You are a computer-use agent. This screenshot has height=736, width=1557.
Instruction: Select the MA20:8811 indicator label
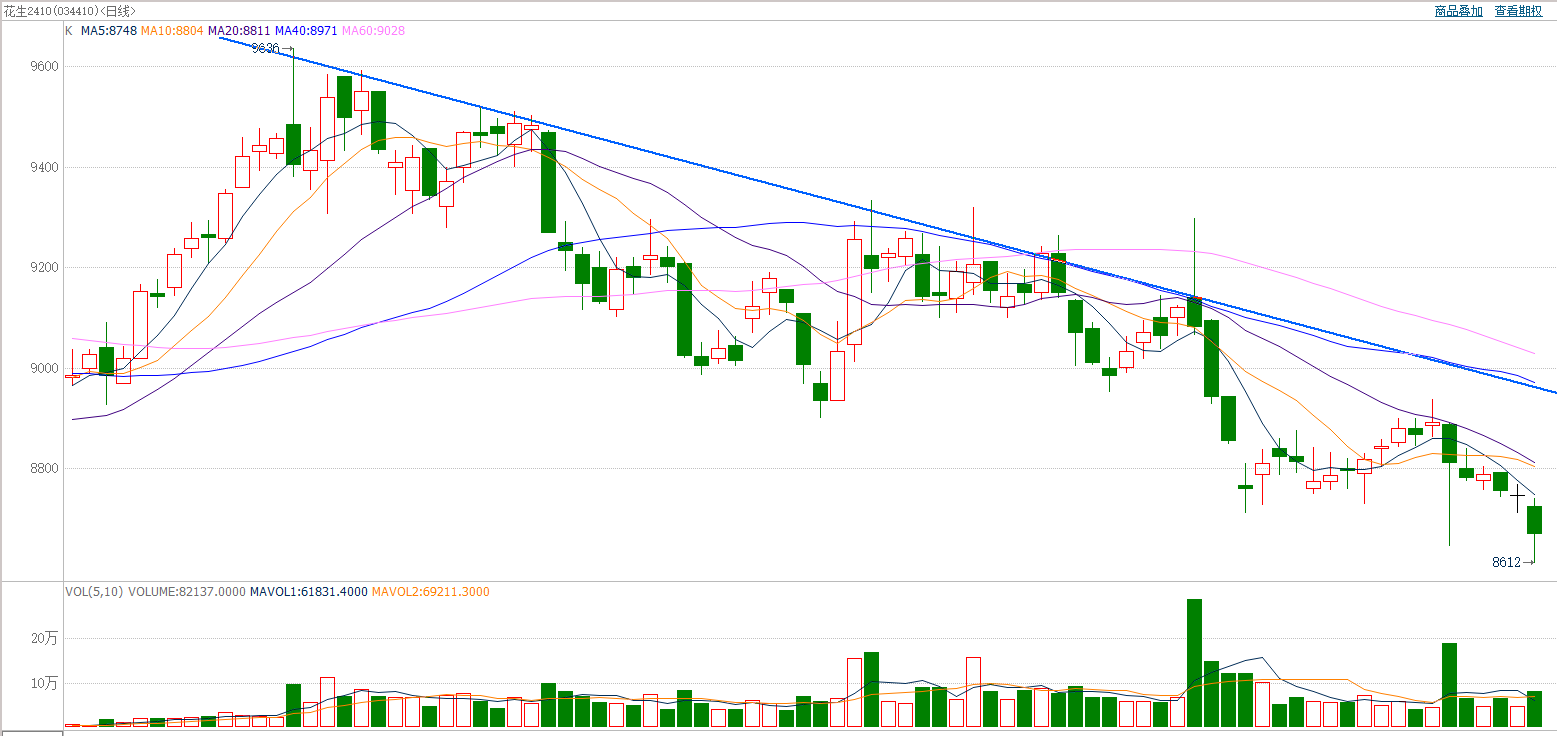[x=239, y=31]
